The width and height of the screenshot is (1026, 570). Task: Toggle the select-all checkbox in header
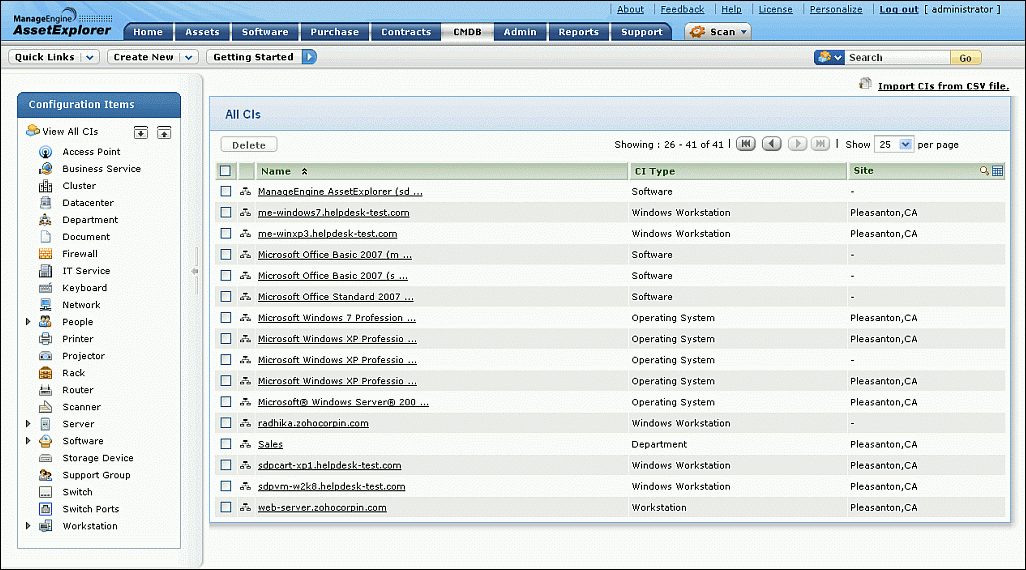[226, 171]
